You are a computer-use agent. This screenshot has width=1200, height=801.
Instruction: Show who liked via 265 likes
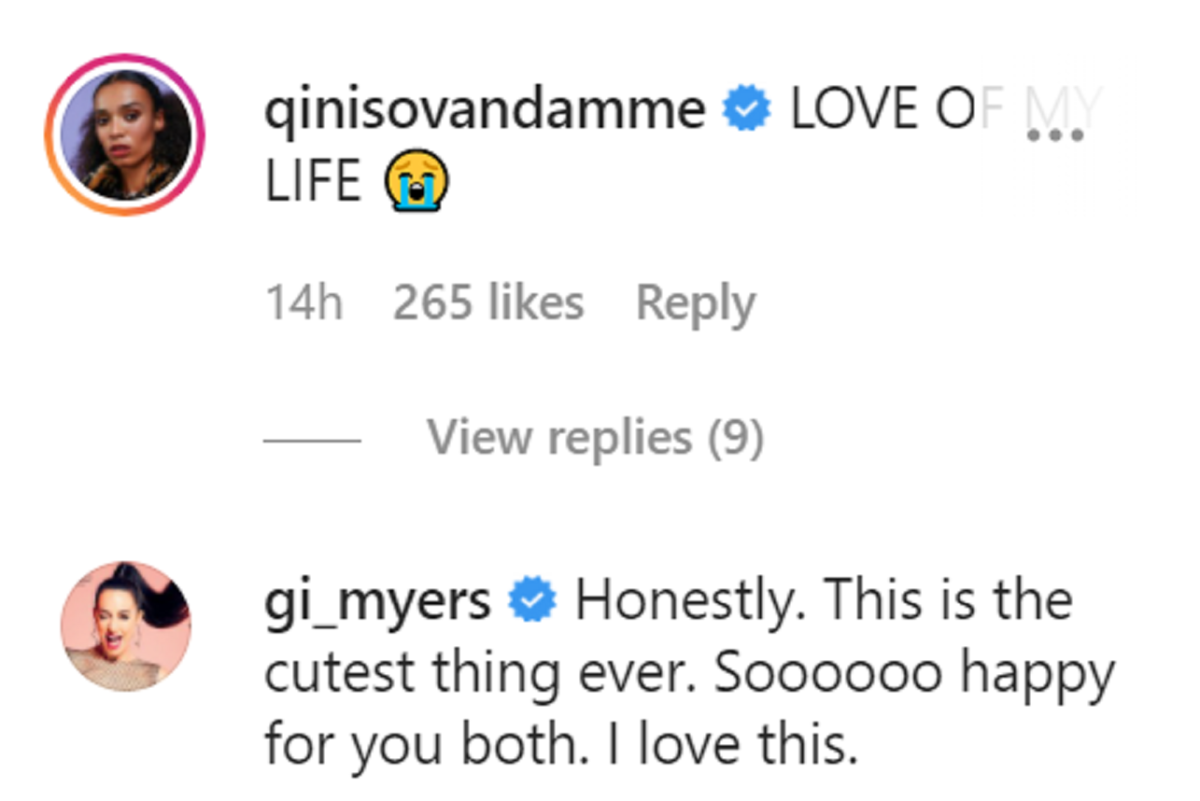(488, 303)
